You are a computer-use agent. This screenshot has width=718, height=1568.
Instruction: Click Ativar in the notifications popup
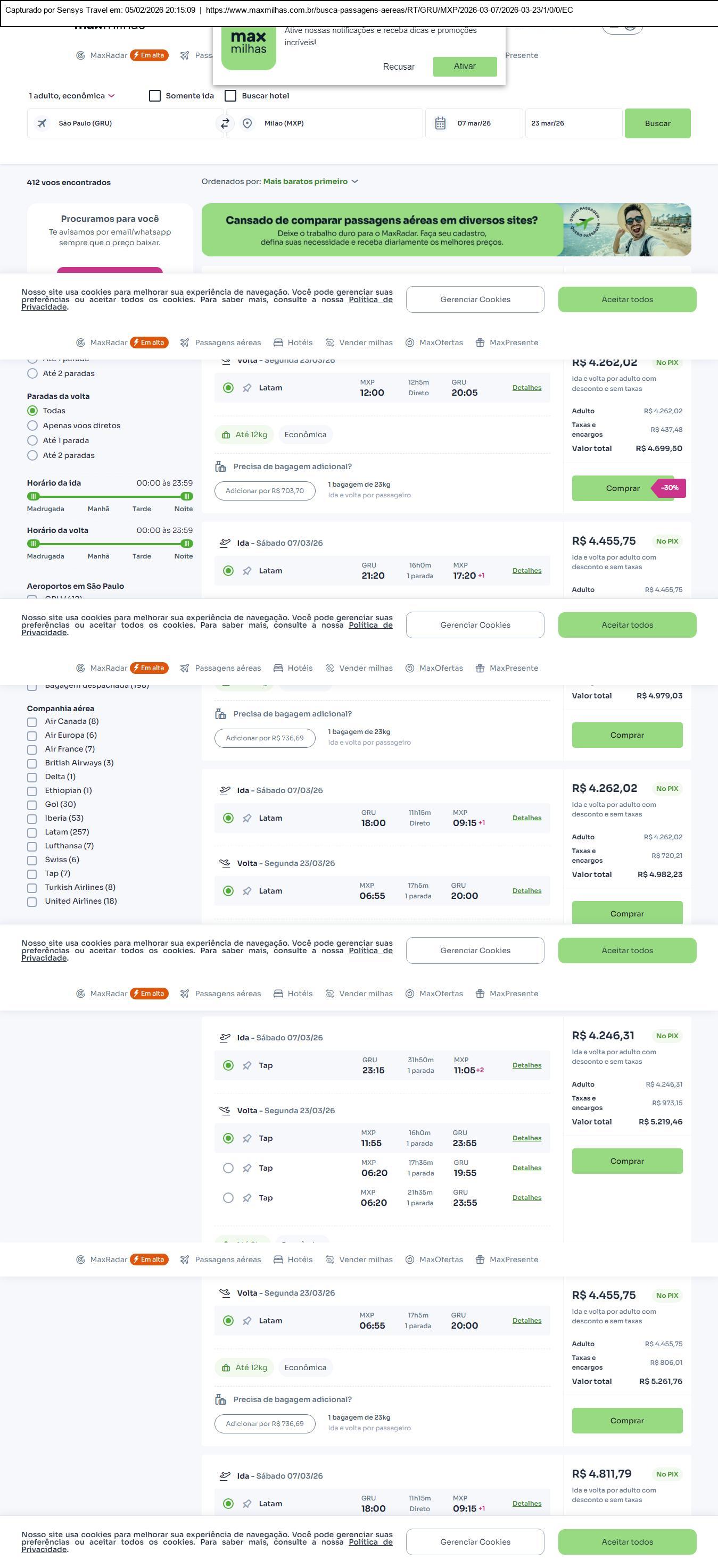[x=464, y=66]
